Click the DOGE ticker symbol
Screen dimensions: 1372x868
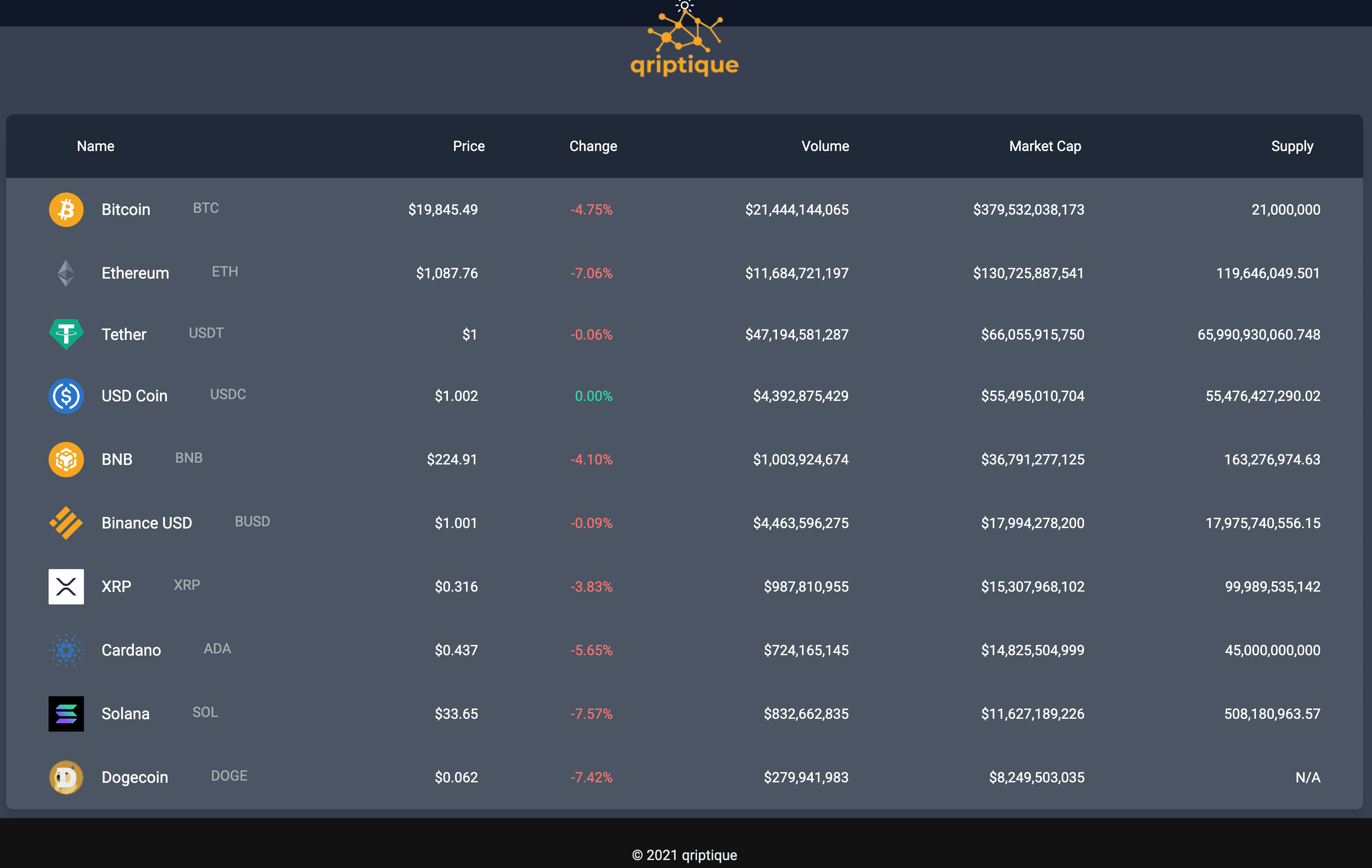coord(229,776)
